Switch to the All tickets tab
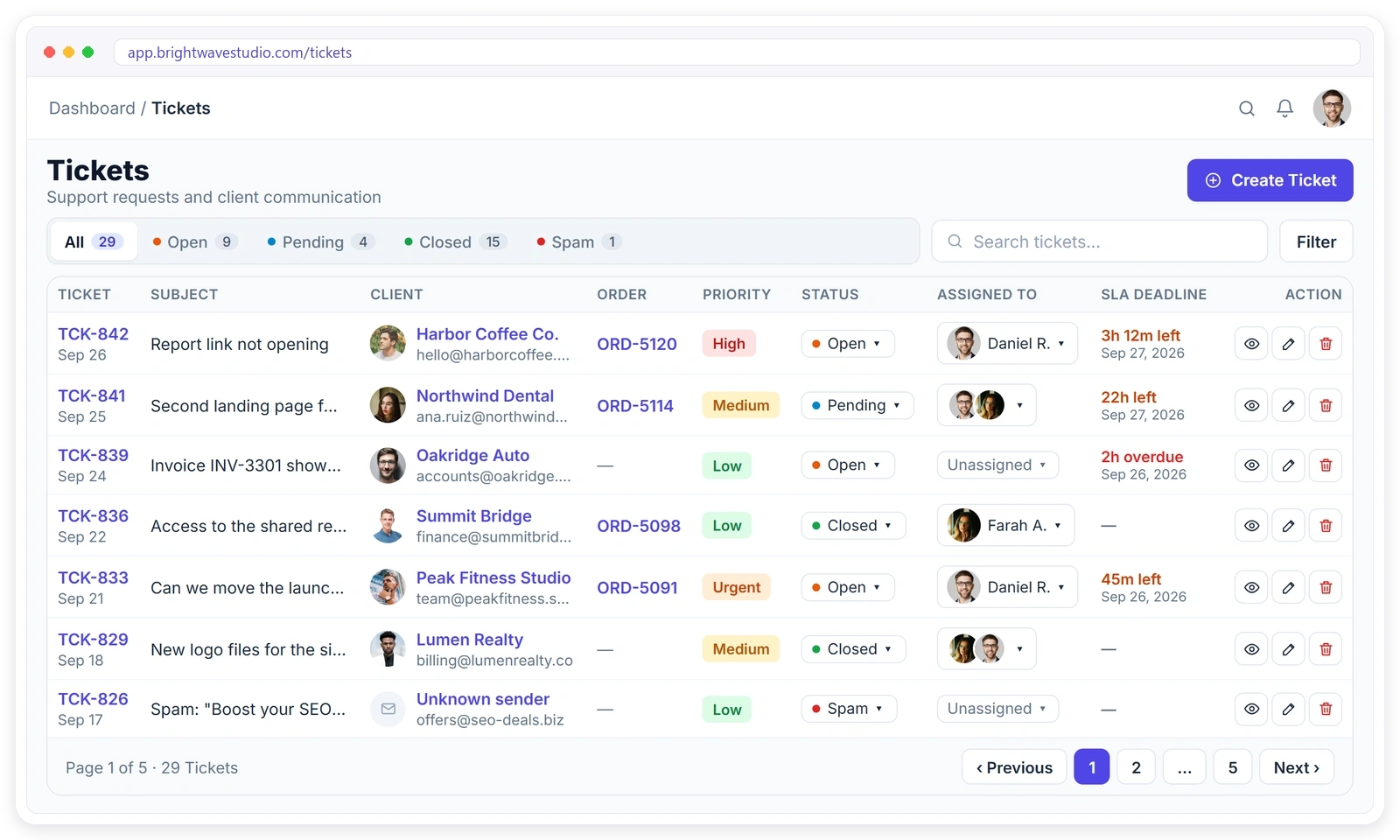The image size is (1400, 840). pos(93,242)
